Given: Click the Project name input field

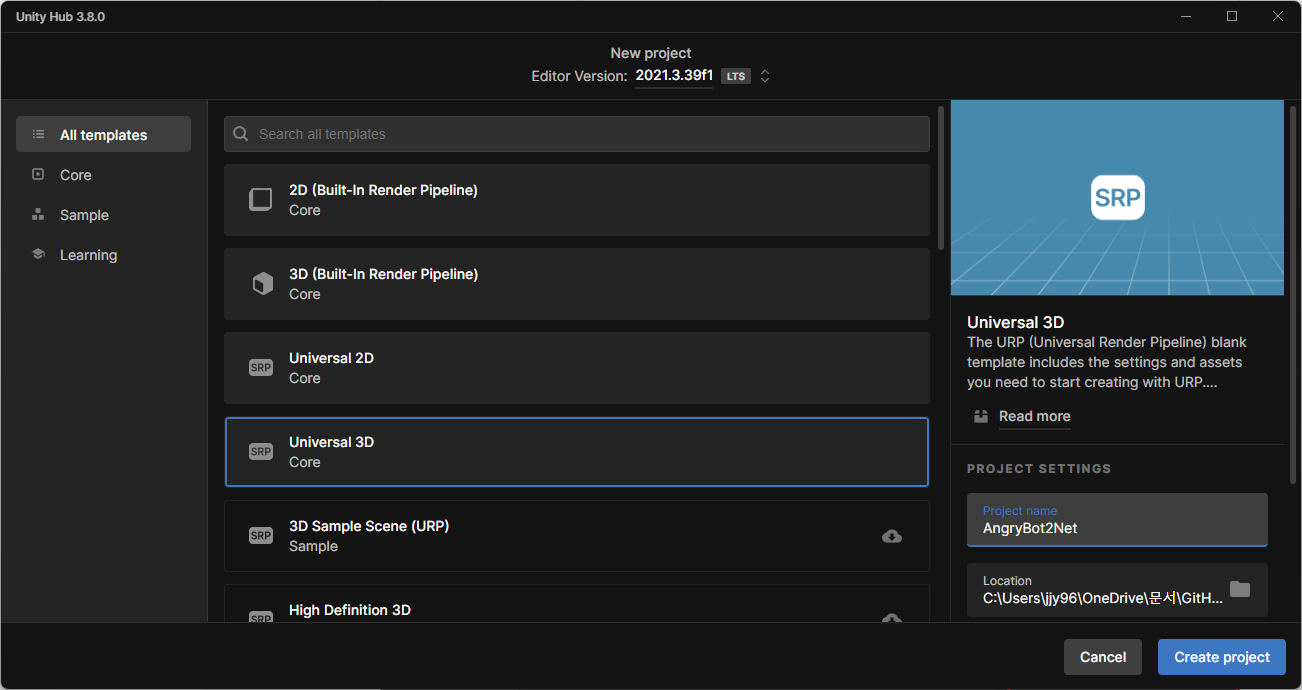Looking at the screenshot, I should (1117, 519).
